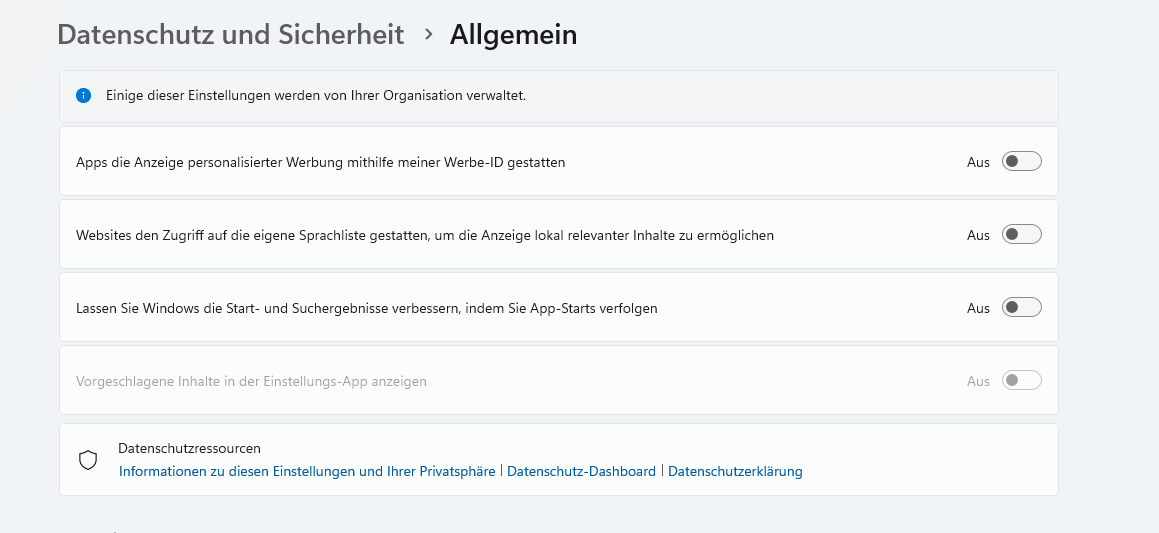Screen dimensions: 1159x533
Task: Click the 'Aus' status beside Werbe-ID toggle
Action: (978, 162)
